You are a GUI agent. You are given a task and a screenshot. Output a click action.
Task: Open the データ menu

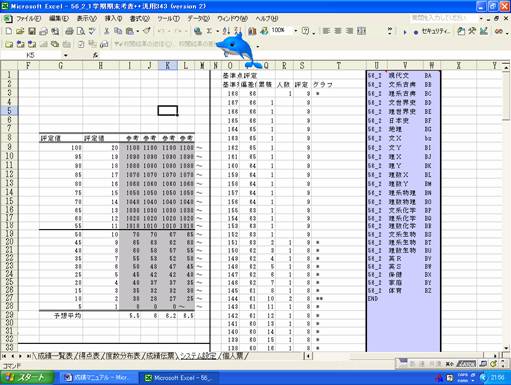pos(198,19)
